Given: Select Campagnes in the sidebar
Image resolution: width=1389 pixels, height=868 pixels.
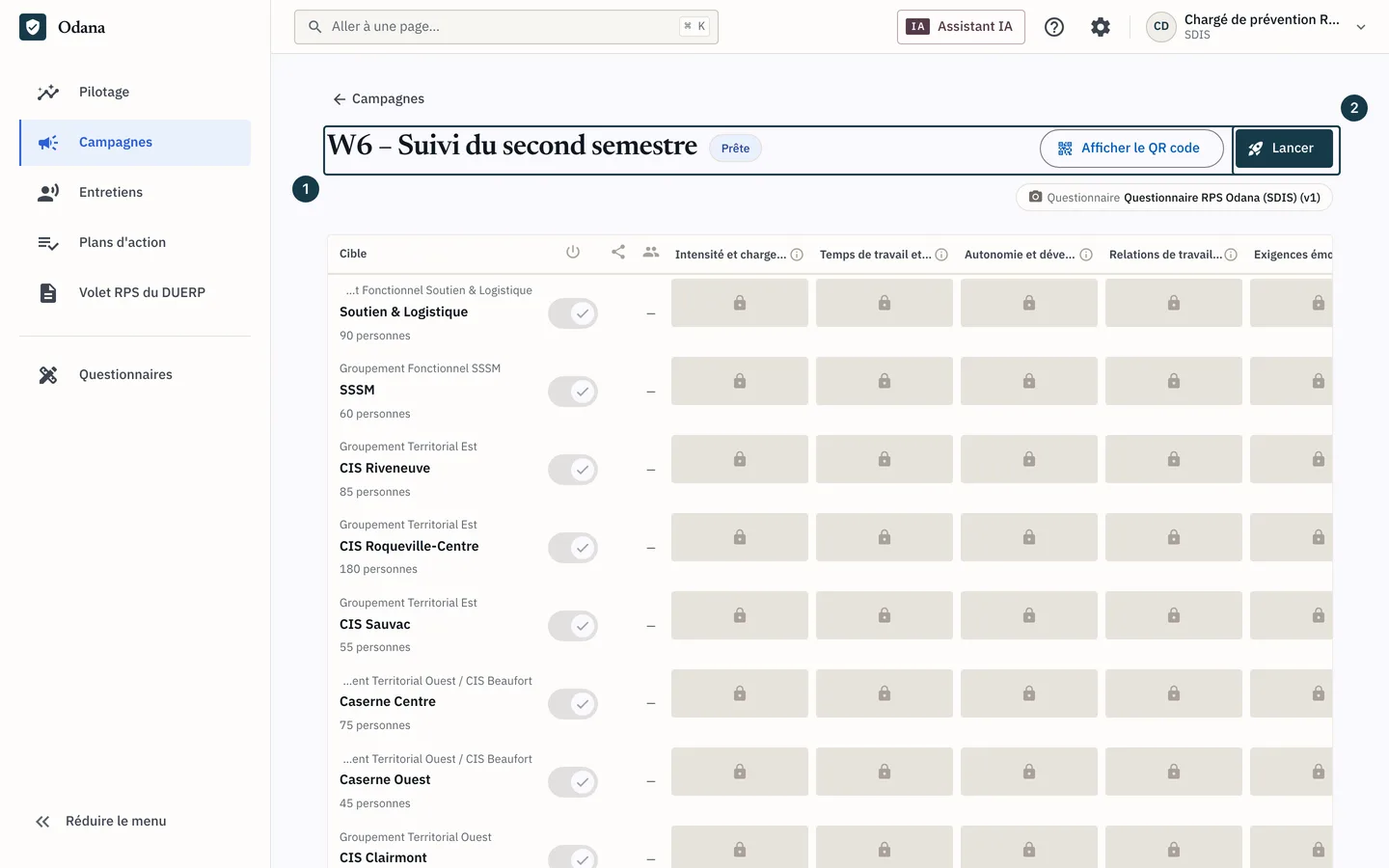Looking at the screenshot, I should [x=135, y=143].
